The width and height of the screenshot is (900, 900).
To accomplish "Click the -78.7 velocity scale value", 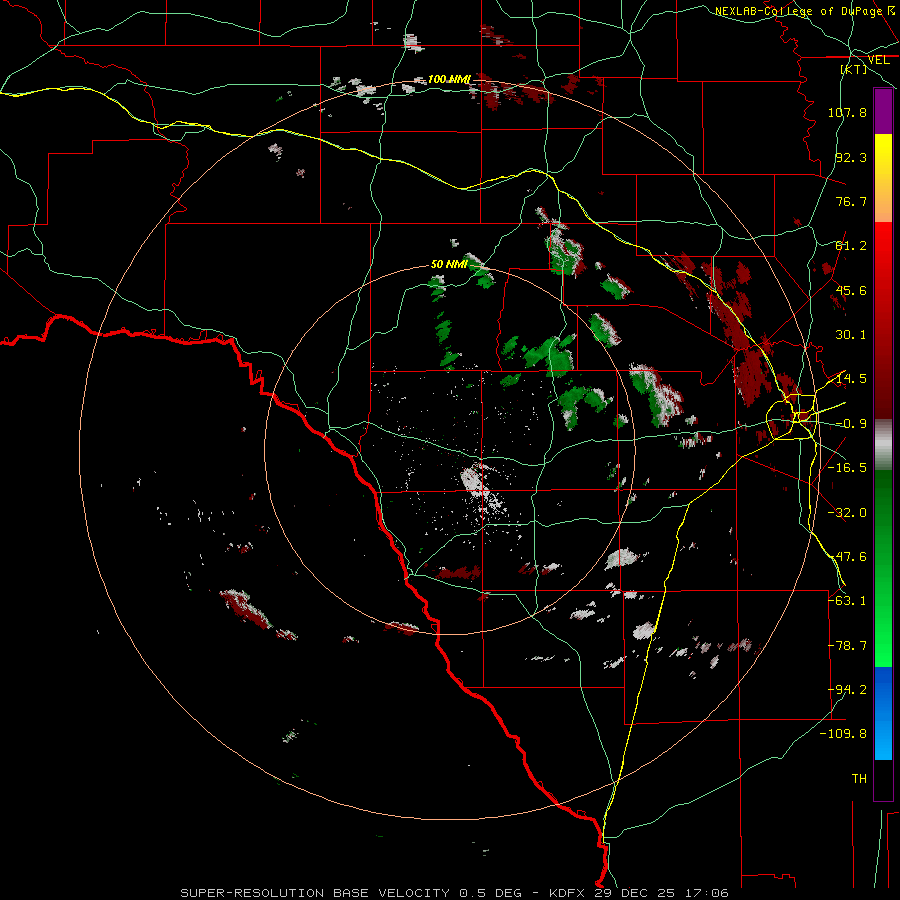I will point(847,646).
